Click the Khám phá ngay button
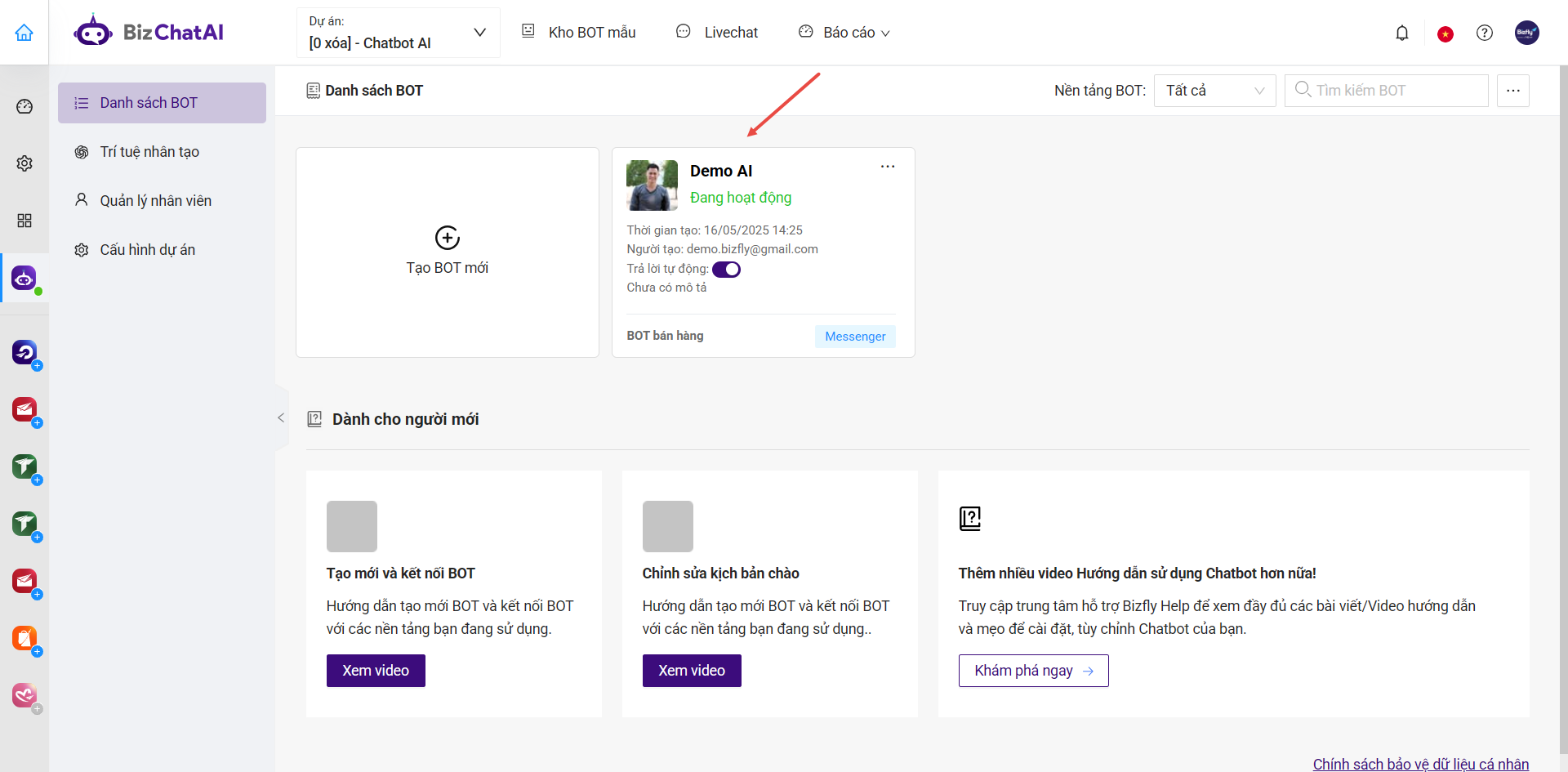1568x772 pixels. point(1033,671)
